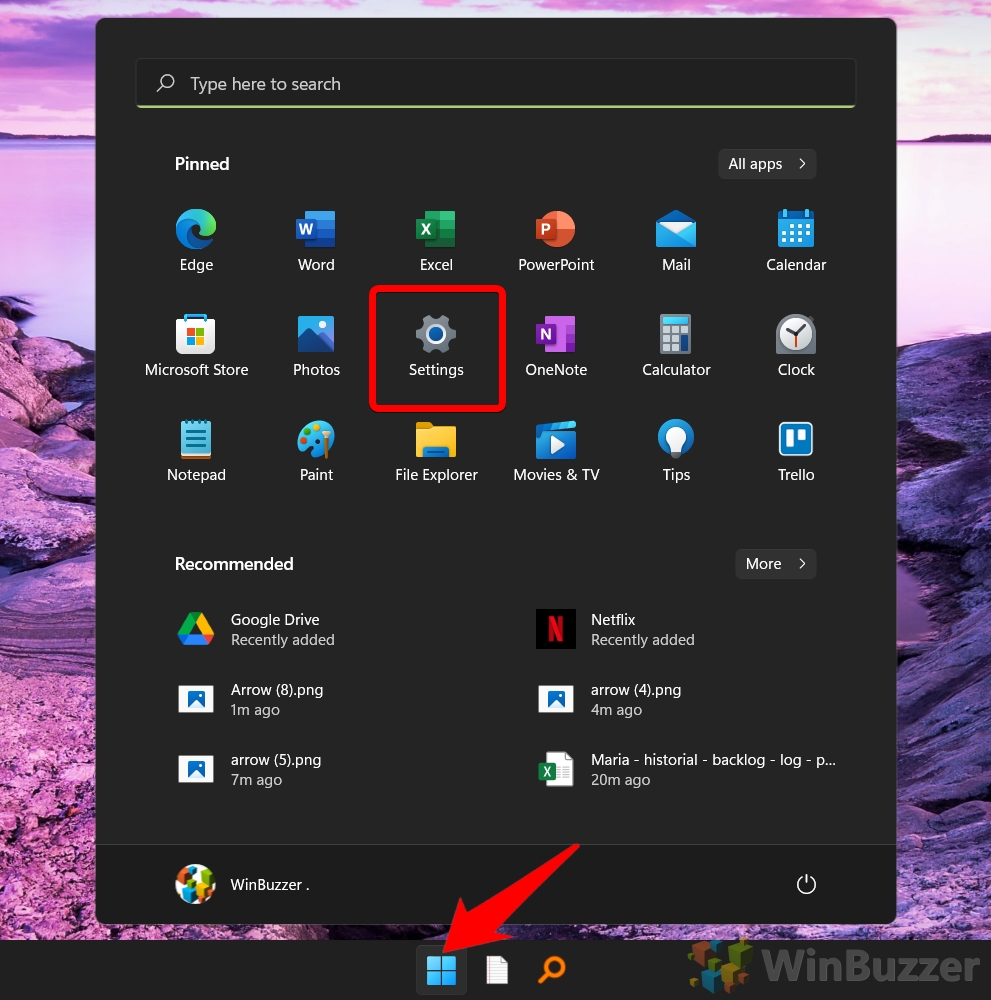991x1000 pixels.
Task: Open recommended Google Drive app
Action: [256, 629]
